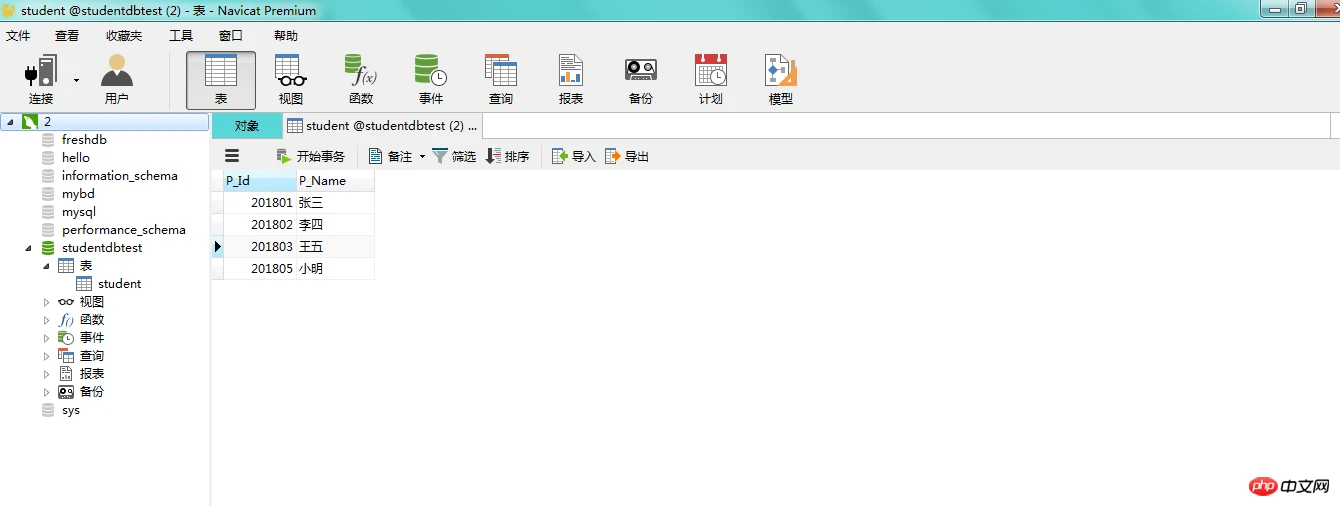1340x506 pixels.
Task: Select the mybd database
Action: [78, 194]
